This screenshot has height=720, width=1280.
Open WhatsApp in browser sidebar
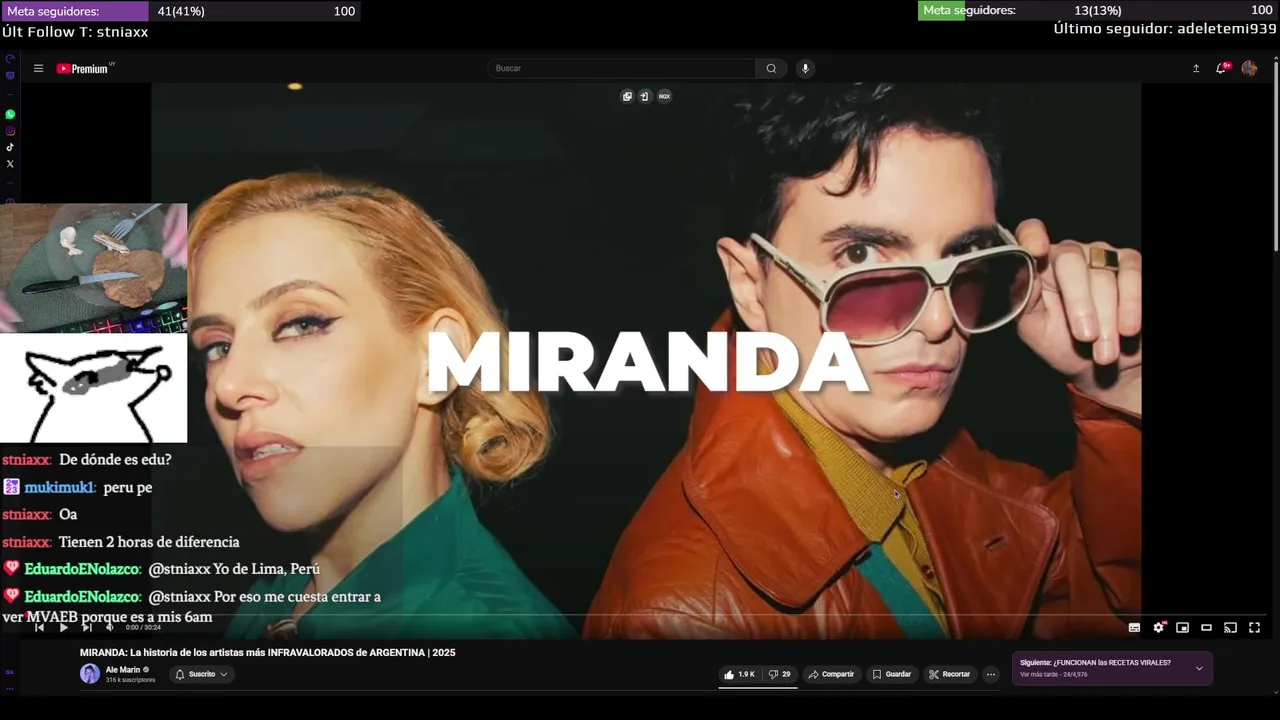(10, 115)
